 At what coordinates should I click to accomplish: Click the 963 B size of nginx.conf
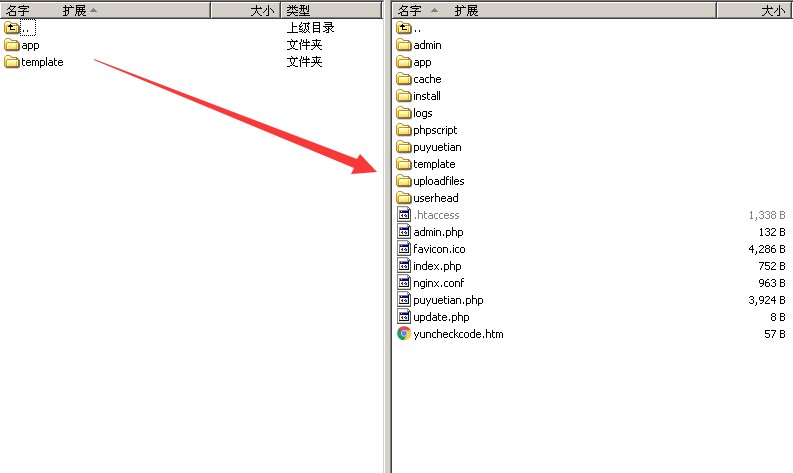772,283
